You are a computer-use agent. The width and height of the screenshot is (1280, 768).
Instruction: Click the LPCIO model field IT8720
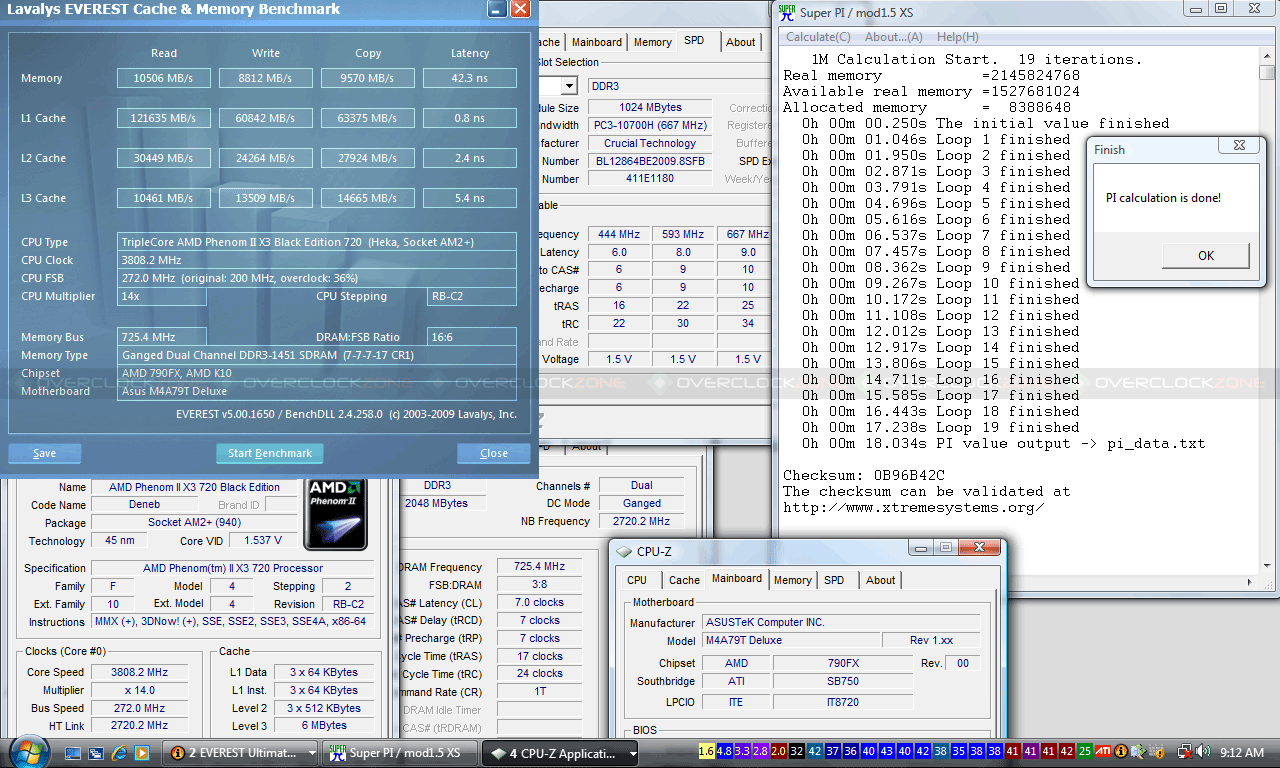coord(843,702)
